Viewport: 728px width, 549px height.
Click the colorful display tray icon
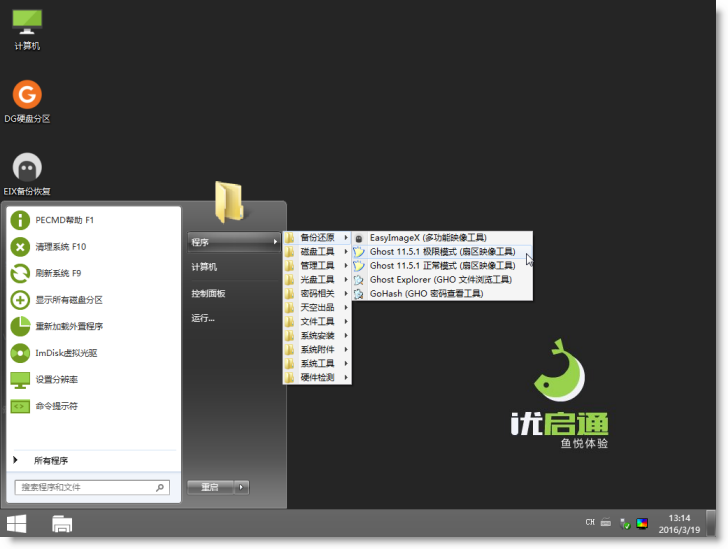click(642, 523)
